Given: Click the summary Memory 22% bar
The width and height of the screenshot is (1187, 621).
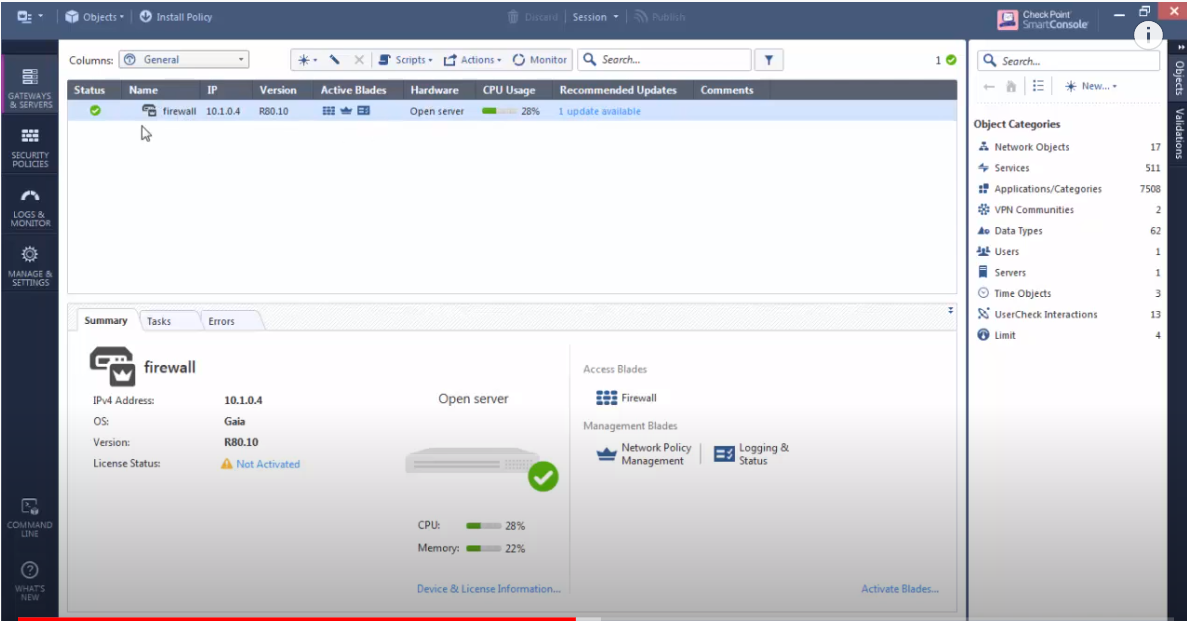Looking at the screenshot, I should [484, 548].
